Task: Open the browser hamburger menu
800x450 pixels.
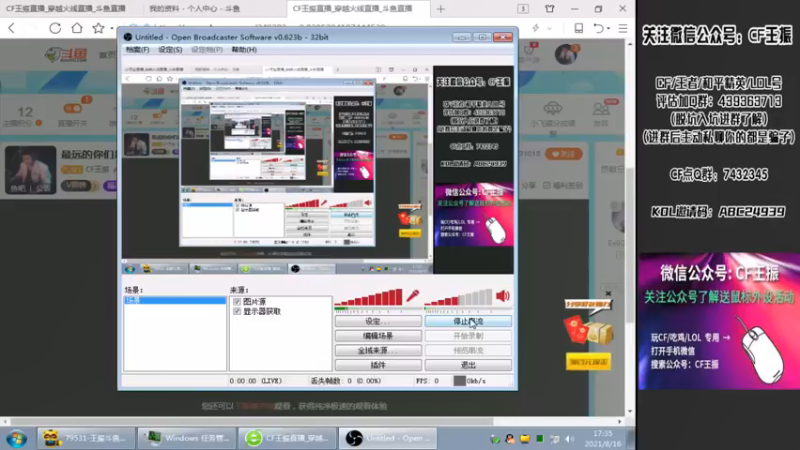Action: tap(623, 28)
